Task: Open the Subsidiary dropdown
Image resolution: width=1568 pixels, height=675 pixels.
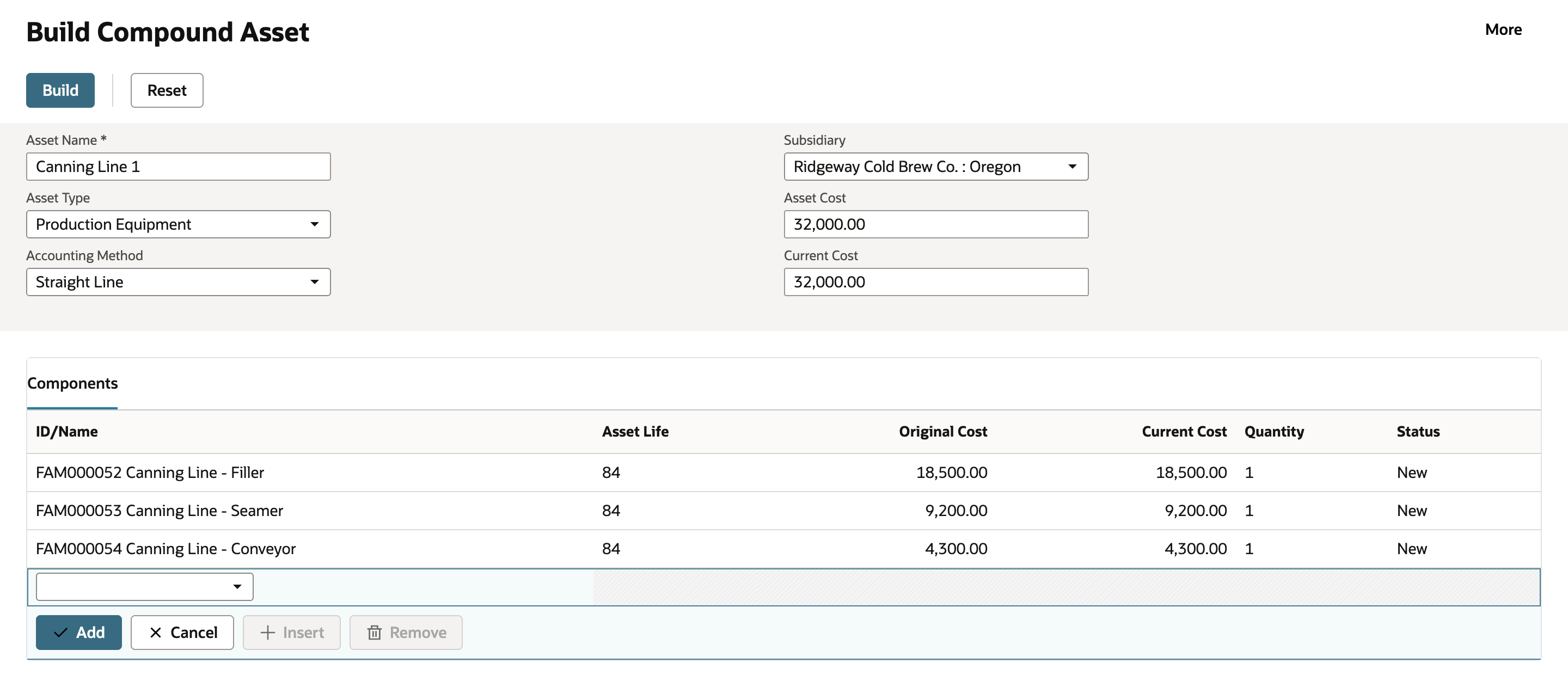Action: point(935,166)
